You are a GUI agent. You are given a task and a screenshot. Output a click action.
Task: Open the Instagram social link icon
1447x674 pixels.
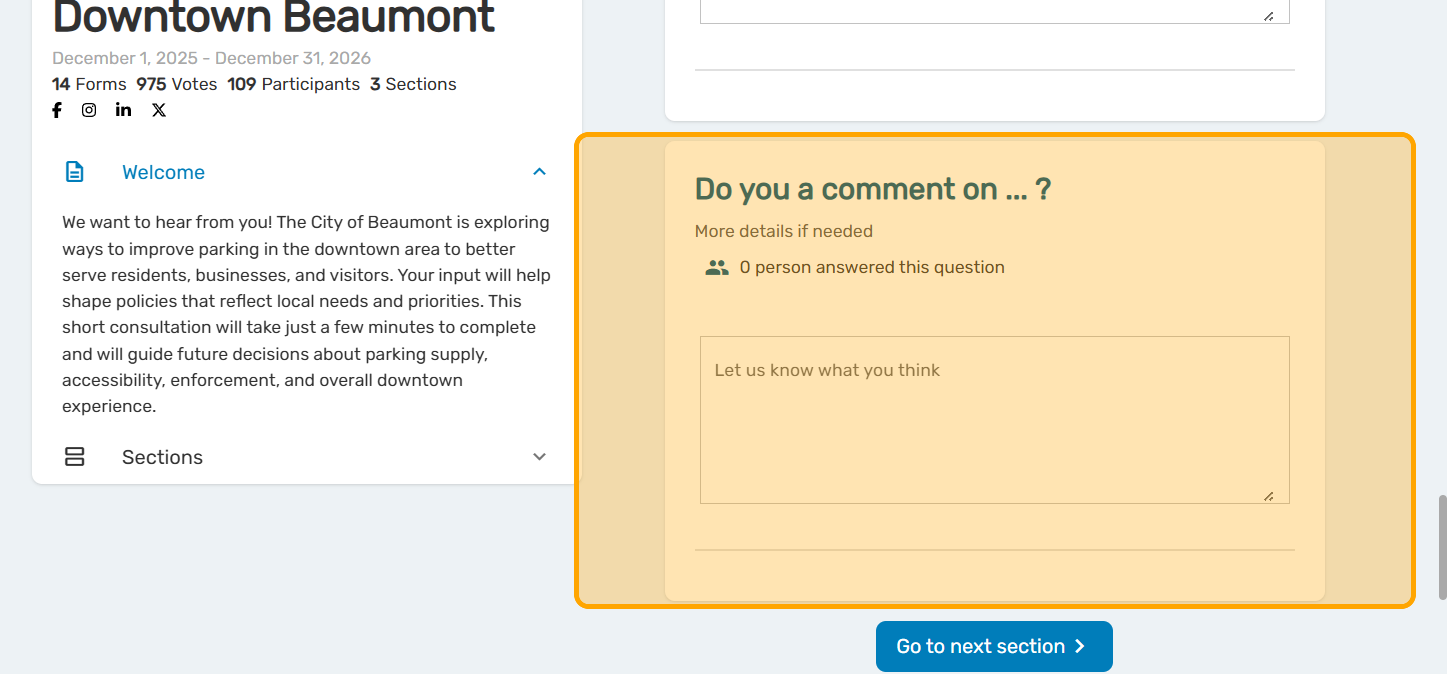(89, 110)
